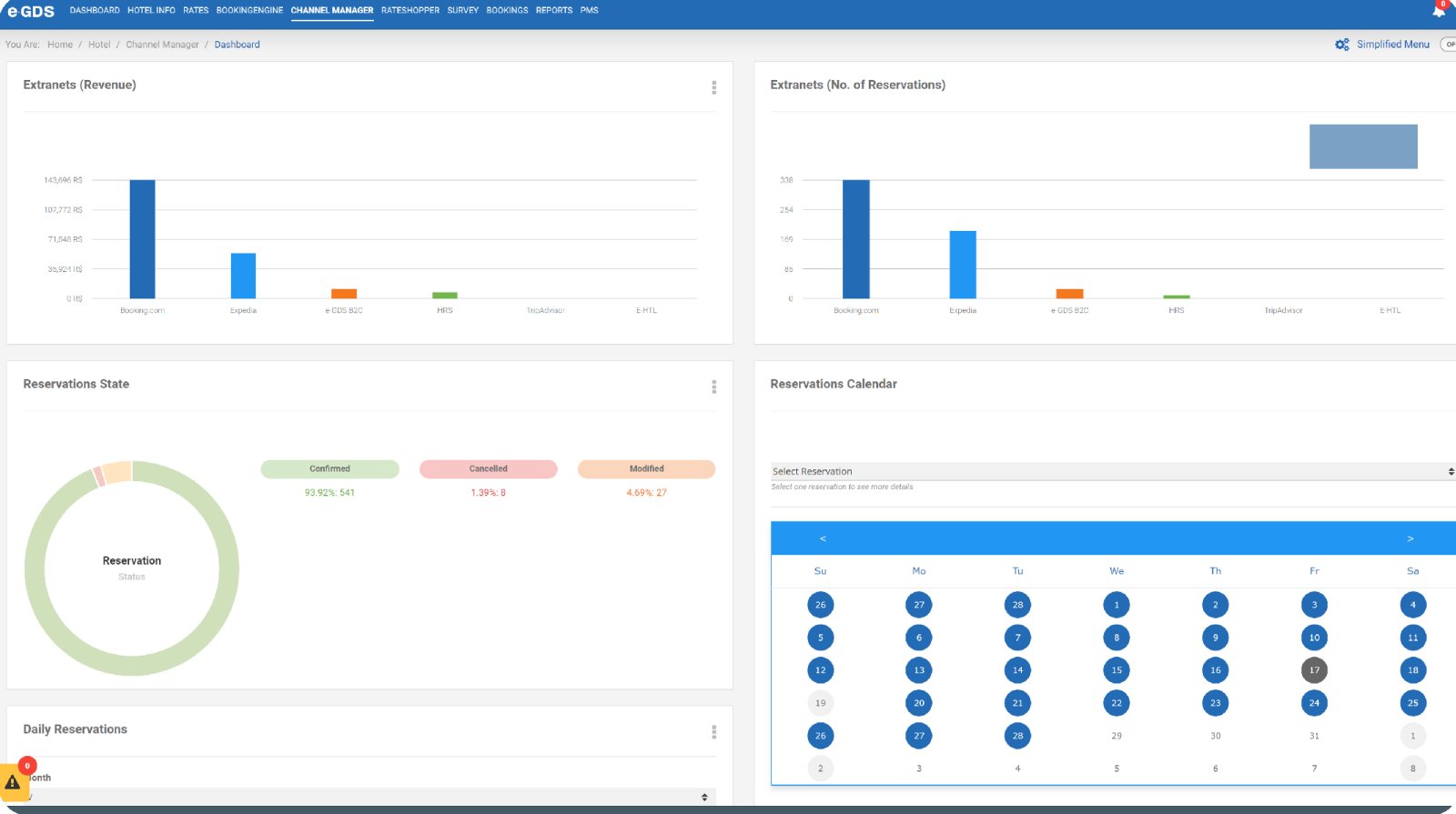
Task: Open the Channel Manager menu
Action: (x=332, y=11)
